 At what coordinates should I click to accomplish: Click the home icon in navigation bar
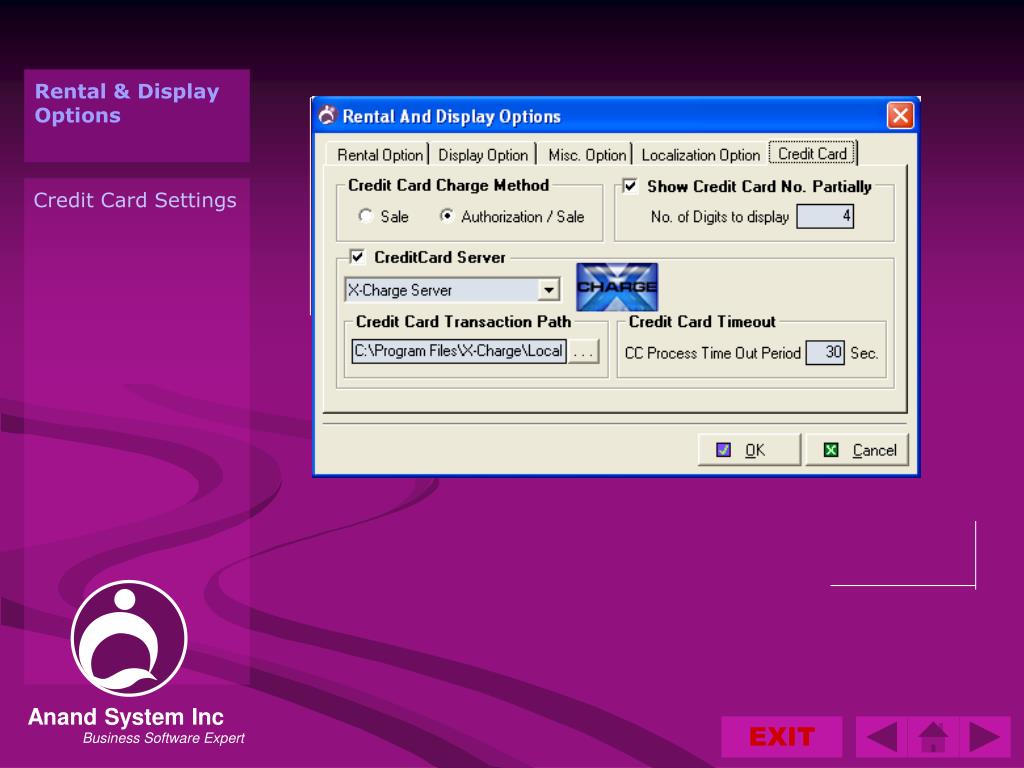click(x=933, y=737)
